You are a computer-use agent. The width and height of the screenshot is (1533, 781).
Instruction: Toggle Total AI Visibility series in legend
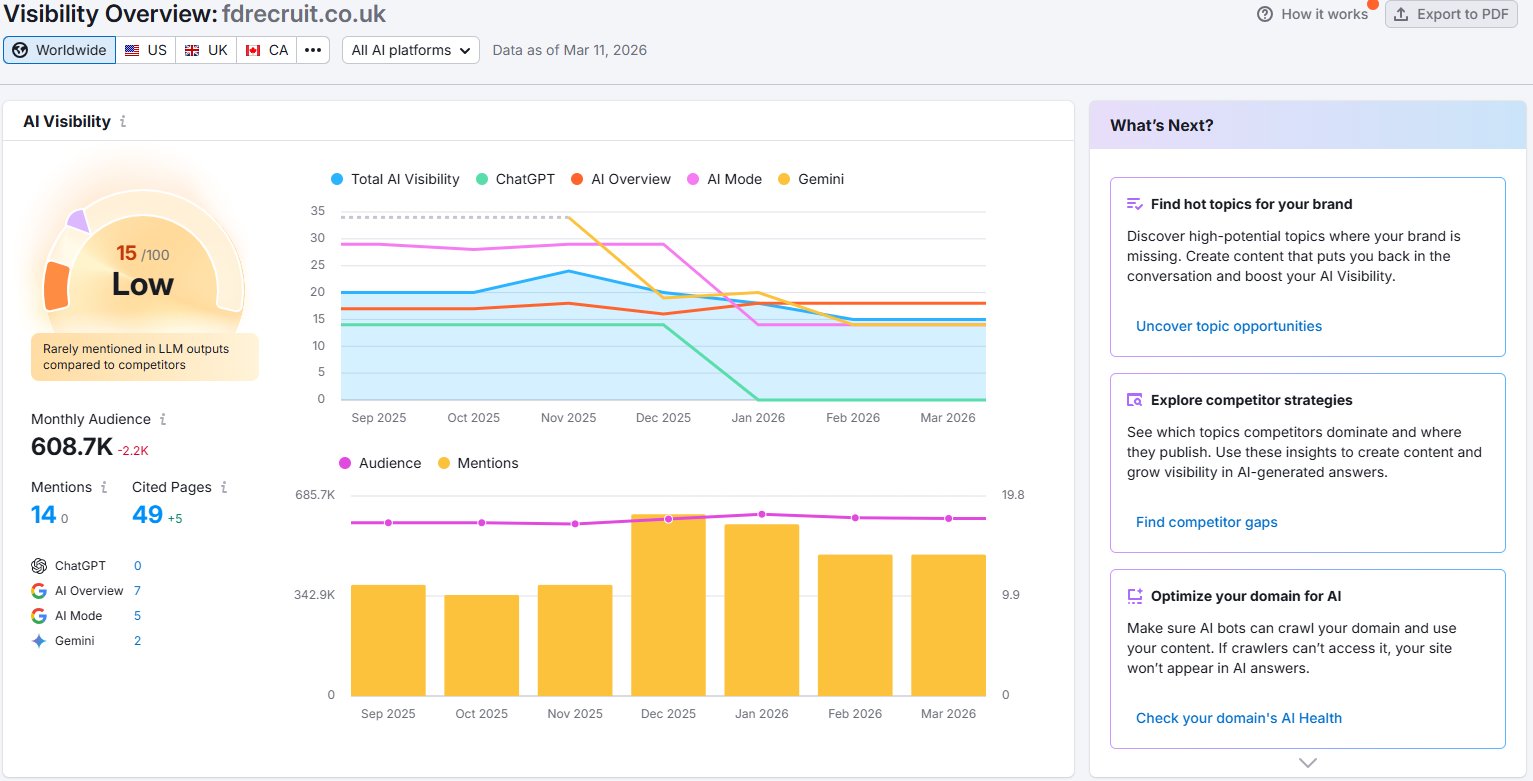[395, 179]
